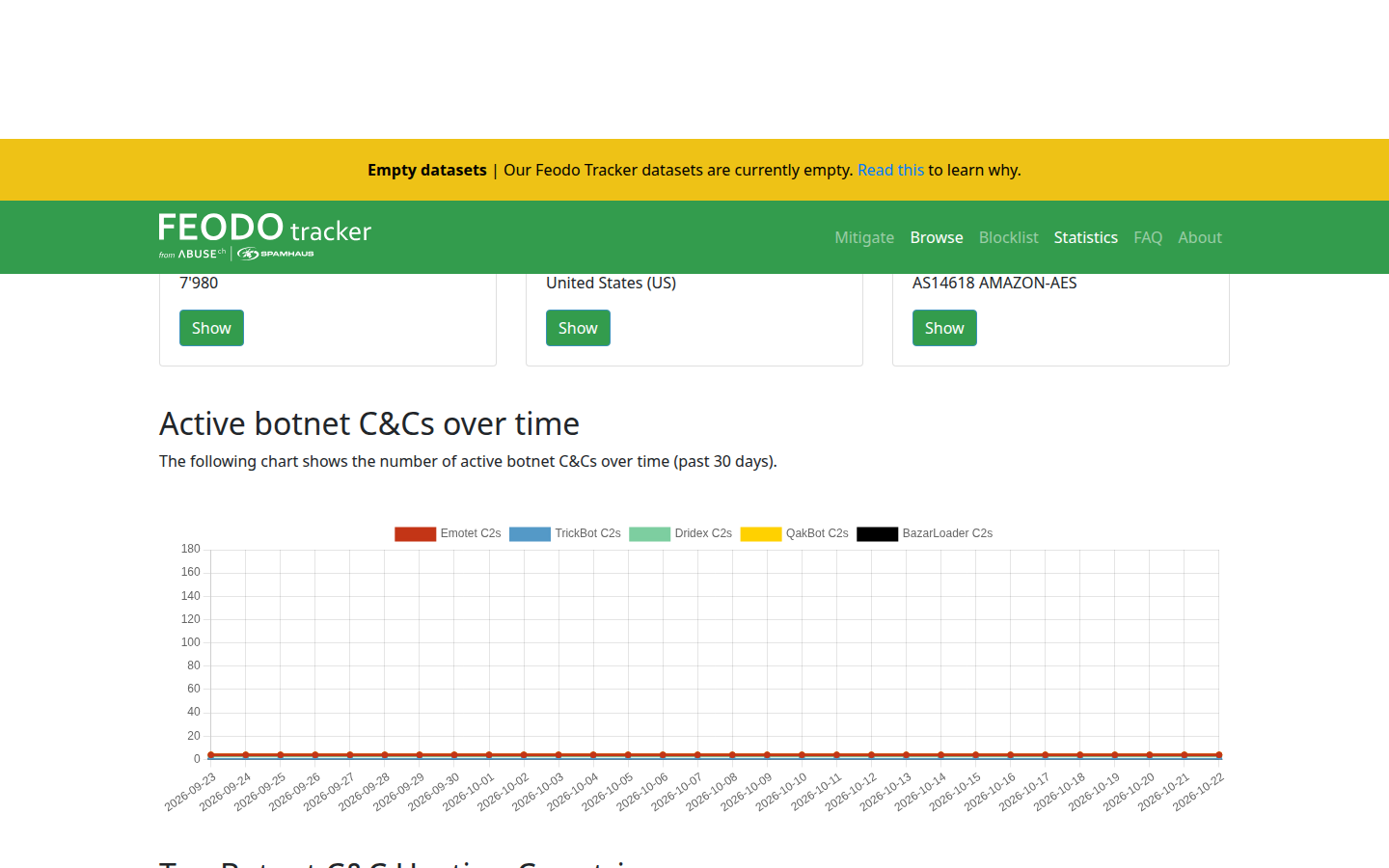Screen dimensions: 1389x868
Task: Click the 'Empty datasets' banner text
Action: [427, 170]
